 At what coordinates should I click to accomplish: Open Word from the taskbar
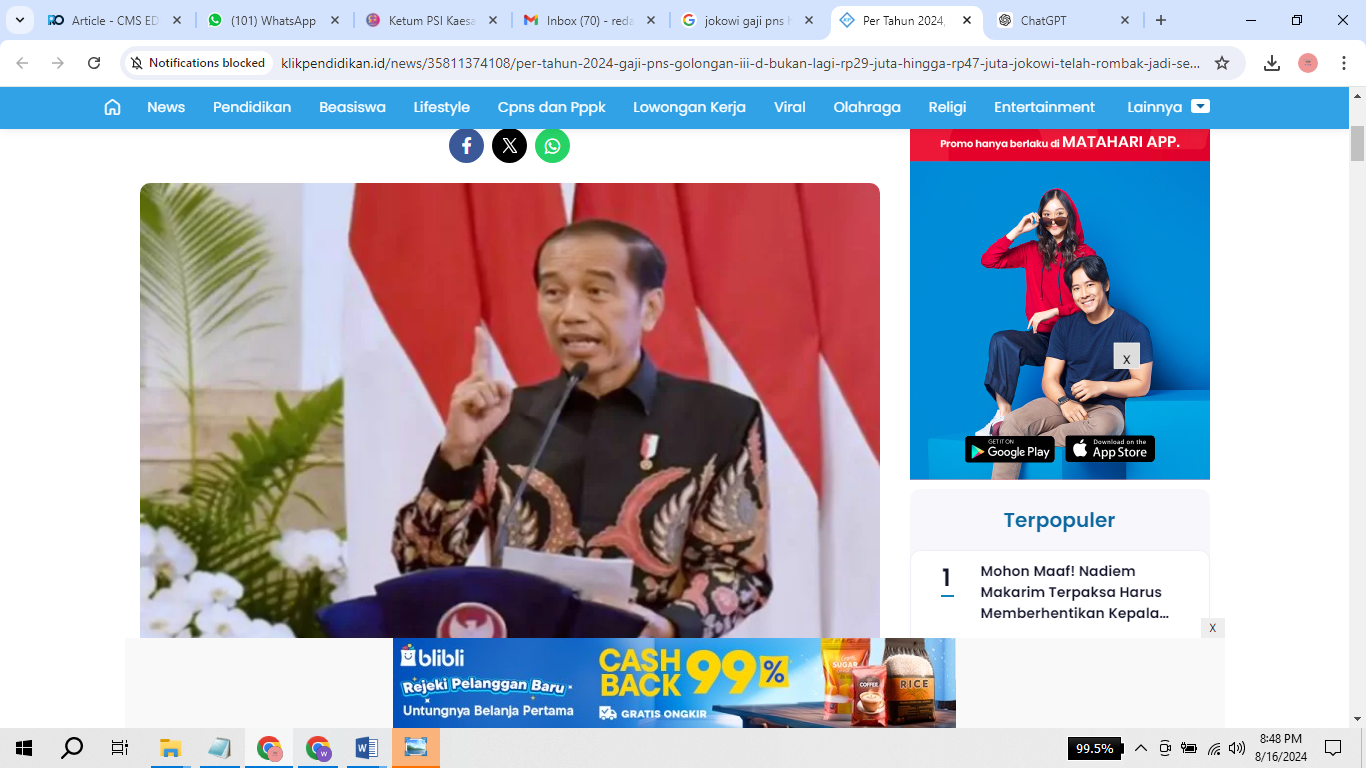pyautogui.click(x=366, y=748)
